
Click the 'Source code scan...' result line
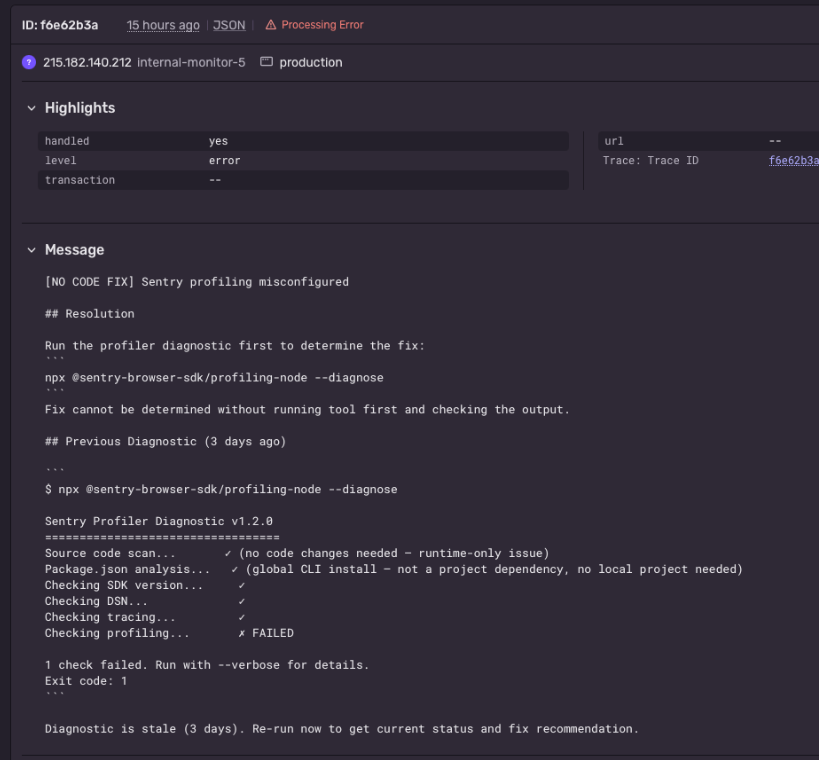click(x=297, y=553)
